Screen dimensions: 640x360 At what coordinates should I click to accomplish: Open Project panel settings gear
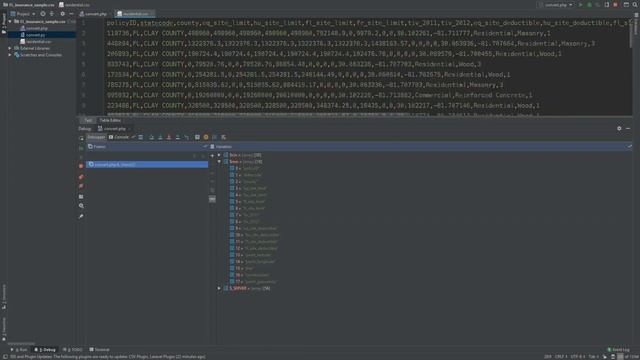click(x=62, y=14)
